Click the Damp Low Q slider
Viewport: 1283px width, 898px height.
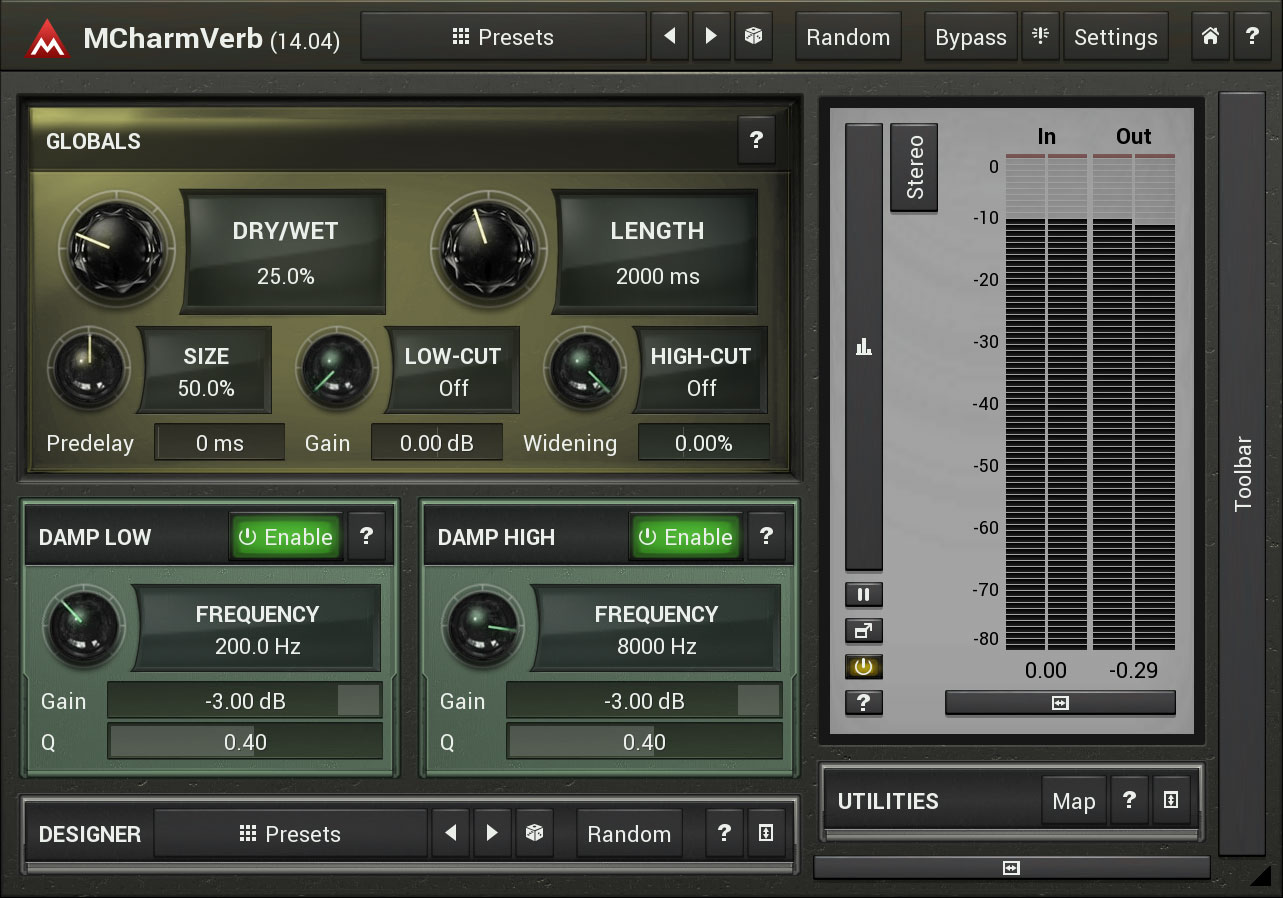pos(245,741)
